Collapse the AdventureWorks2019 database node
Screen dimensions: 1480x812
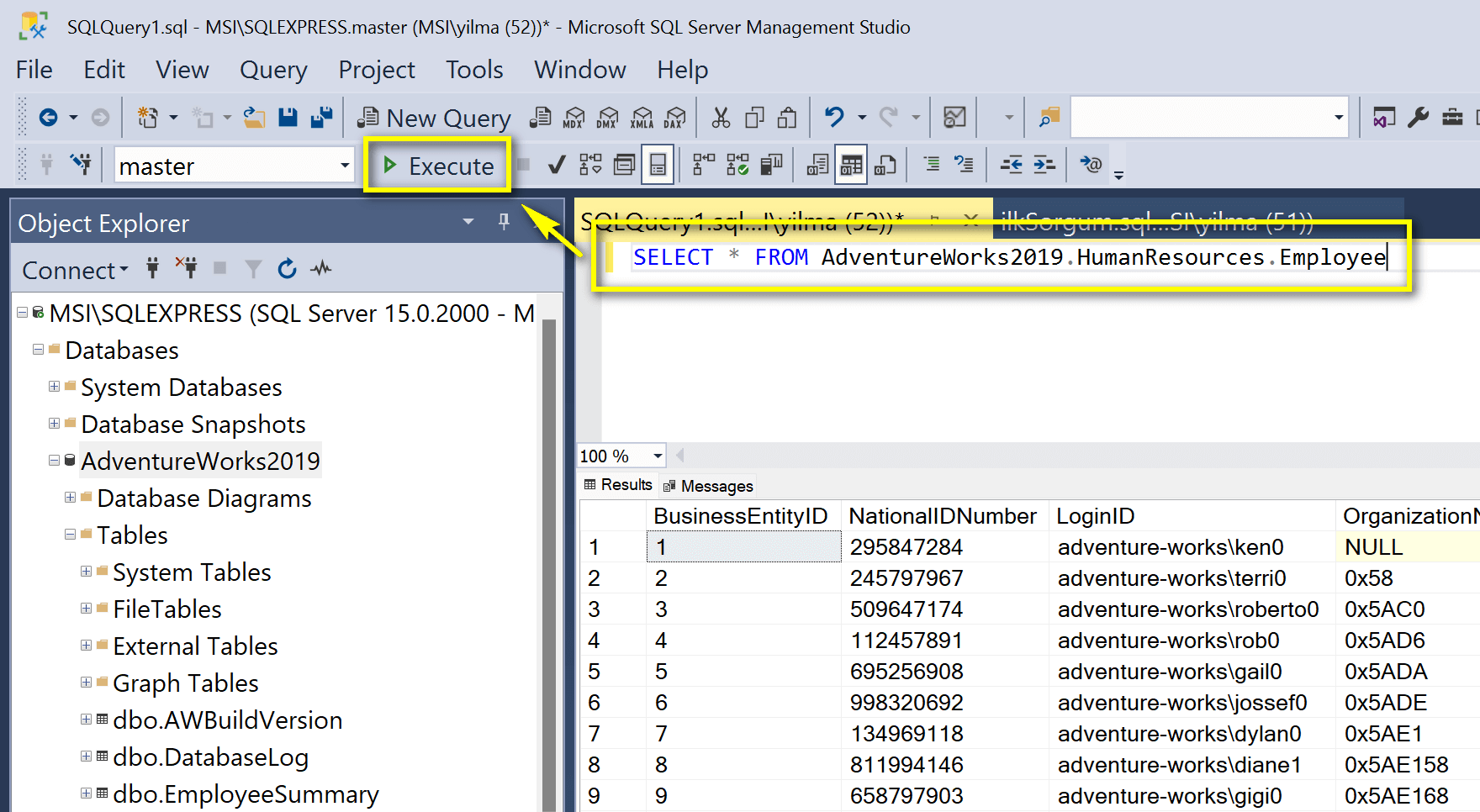pyautogui.click(x=54, y=461)
